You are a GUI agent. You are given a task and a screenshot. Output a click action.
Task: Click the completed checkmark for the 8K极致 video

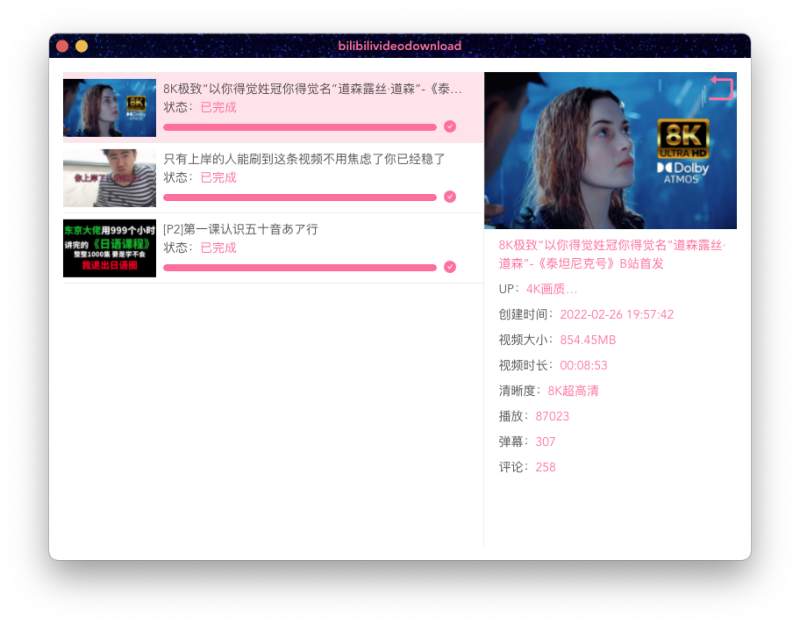point(450,127)
